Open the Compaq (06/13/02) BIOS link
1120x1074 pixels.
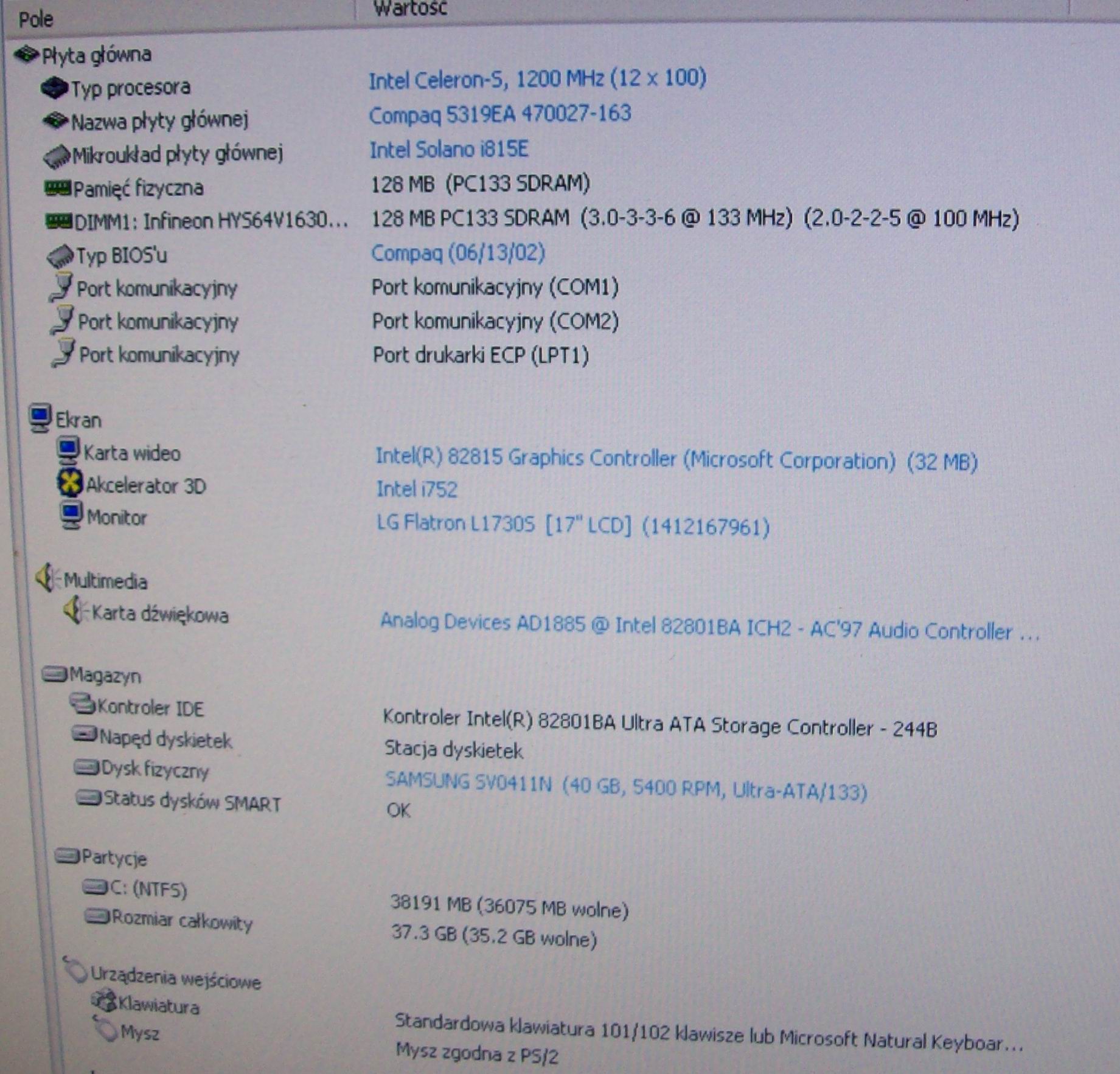pyautogui.click(x=458, y=252)
